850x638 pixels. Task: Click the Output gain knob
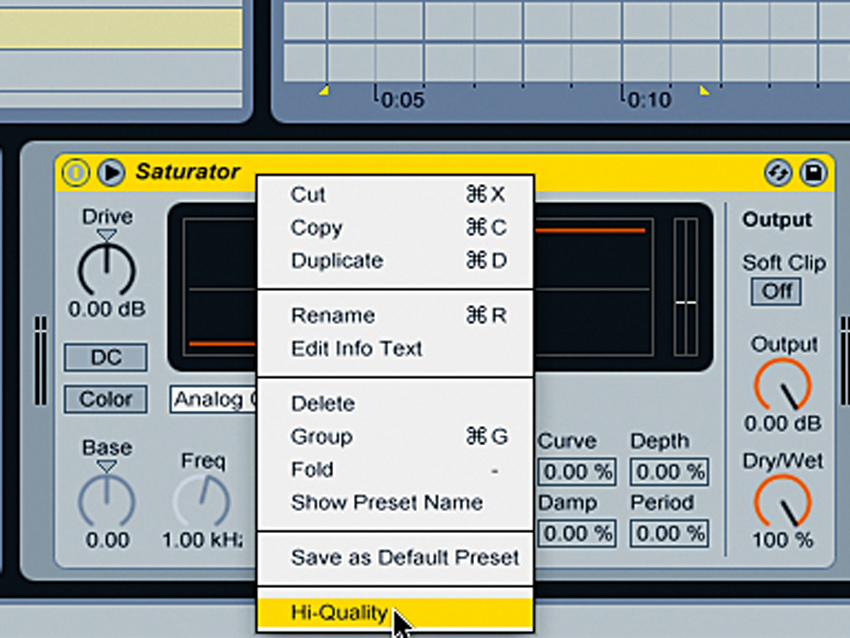[x=783, y=385]
